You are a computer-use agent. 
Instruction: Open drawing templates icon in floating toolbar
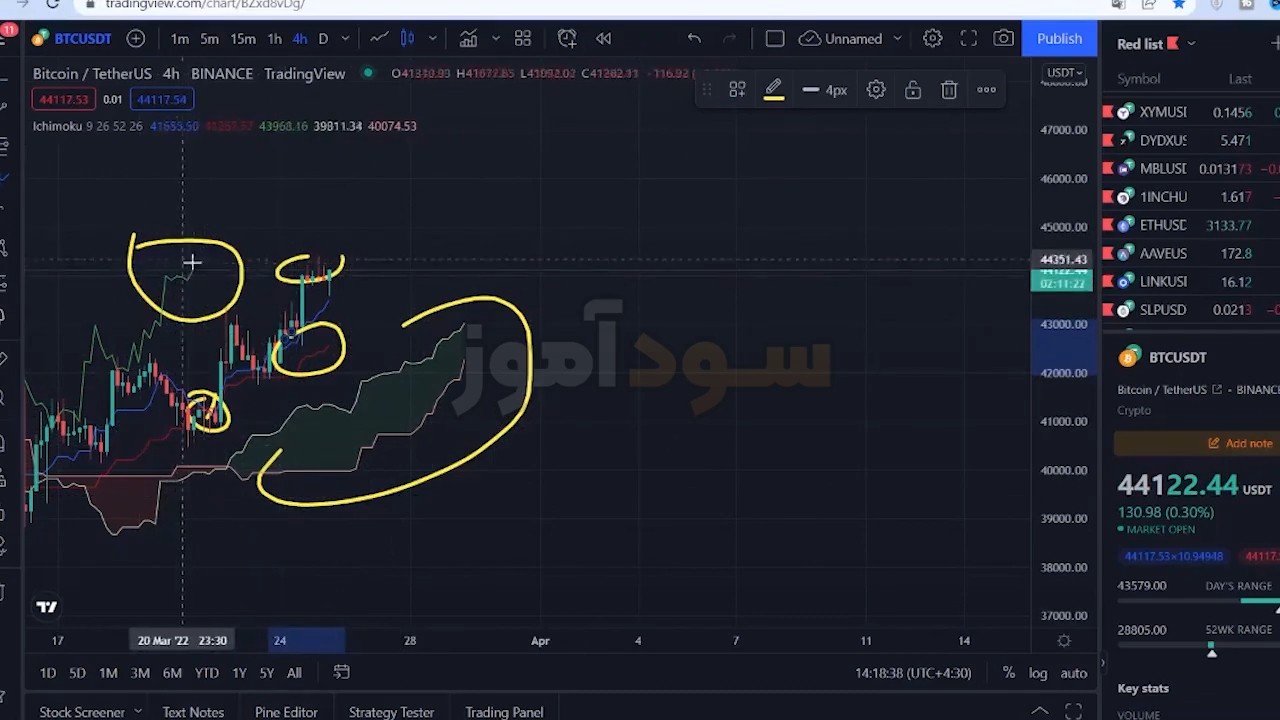(x=737, y=90)
